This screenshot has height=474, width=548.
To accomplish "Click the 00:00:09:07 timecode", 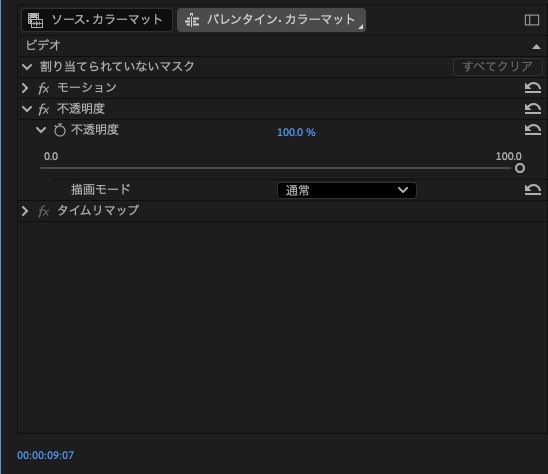I will pos(45,455).
